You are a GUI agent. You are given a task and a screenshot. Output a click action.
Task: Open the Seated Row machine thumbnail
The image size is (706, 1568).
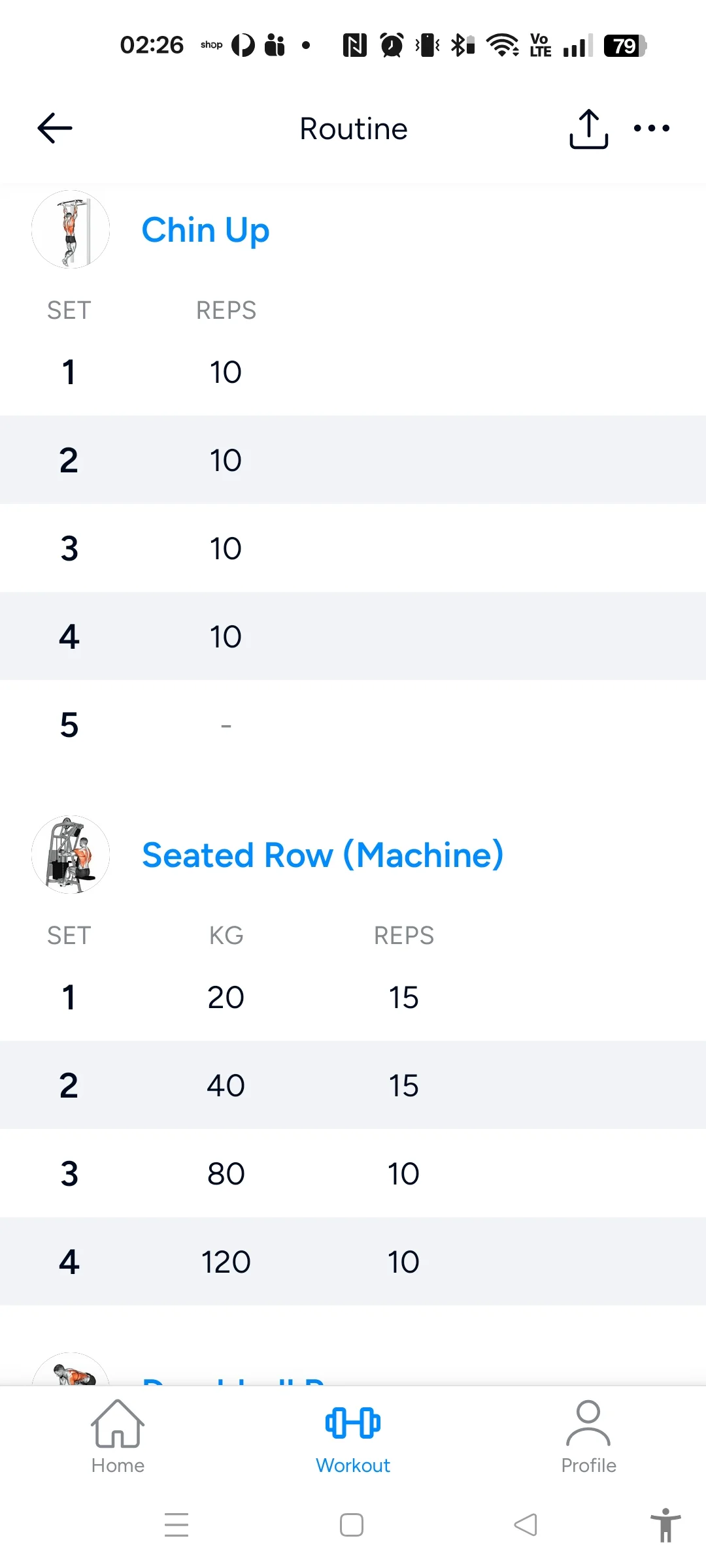(71, 855)
